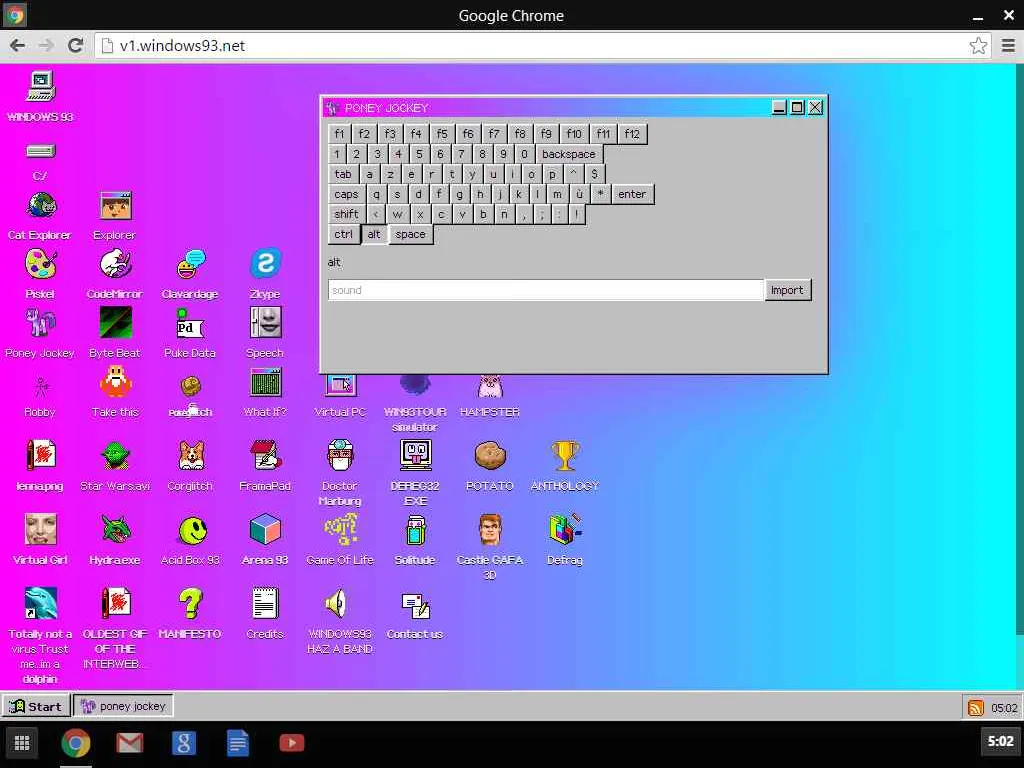Open Doctor Marburg icon
The image size is (1024, 768).
click(x=340, y=456)
